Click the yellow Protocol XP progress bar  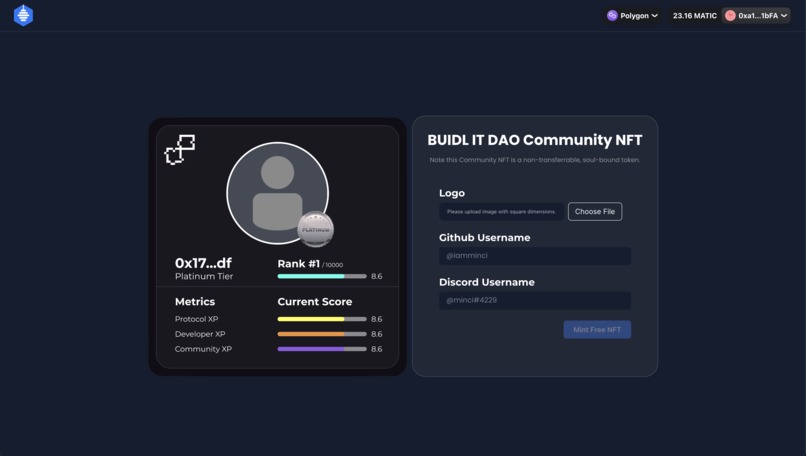[x=322, y=319]
